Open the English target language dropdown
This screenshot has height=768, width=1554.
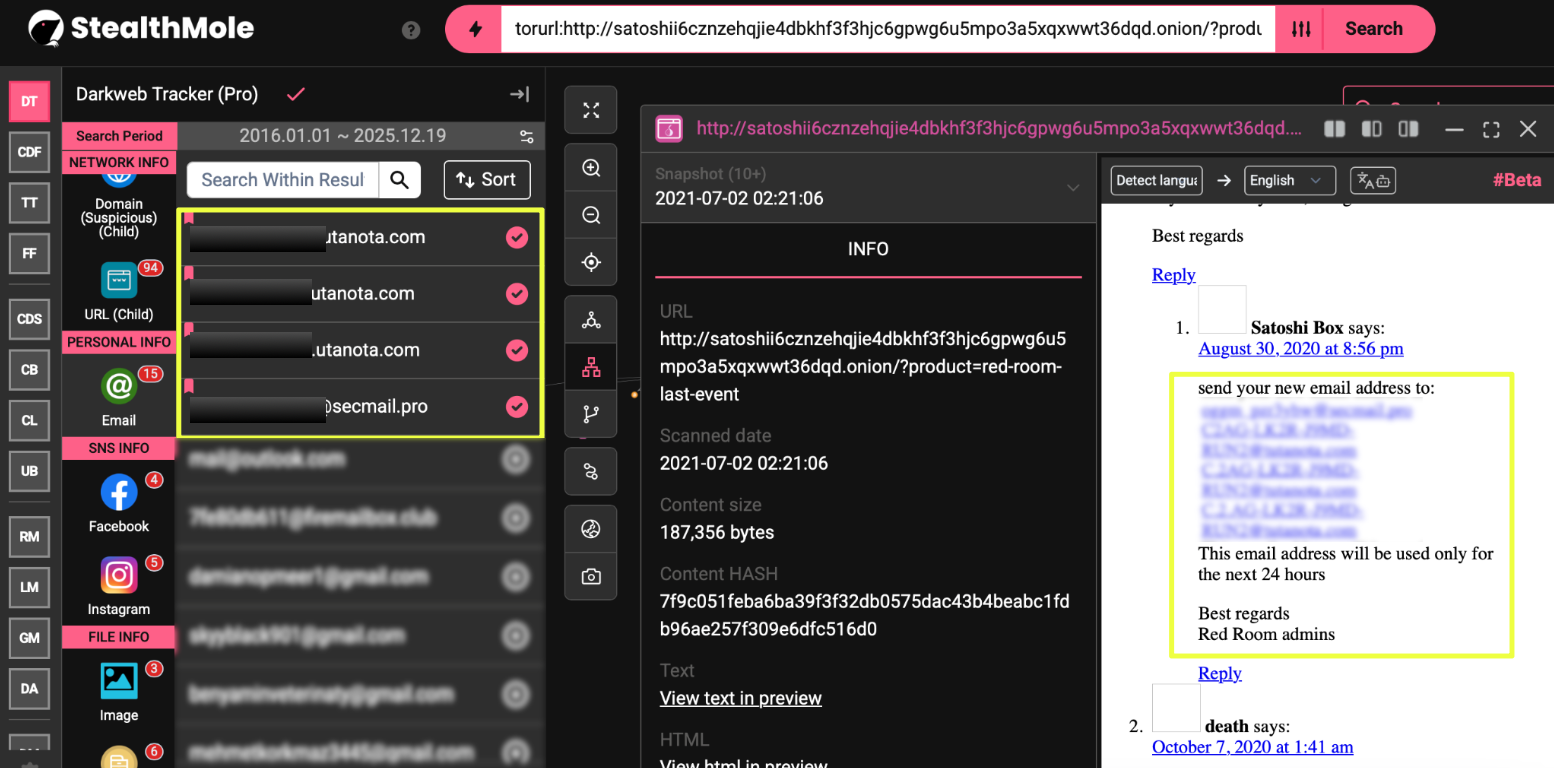(x=1289, y=181)
